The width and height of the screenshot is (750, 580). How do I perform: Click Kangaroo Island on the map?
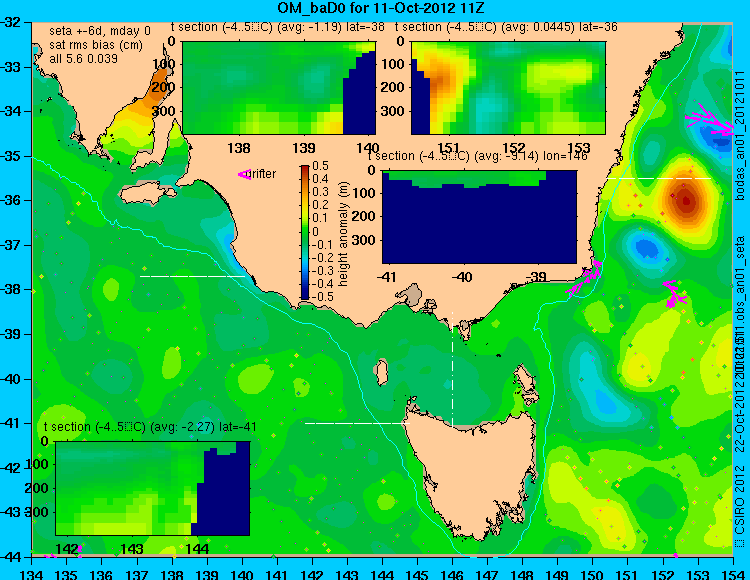148,195
